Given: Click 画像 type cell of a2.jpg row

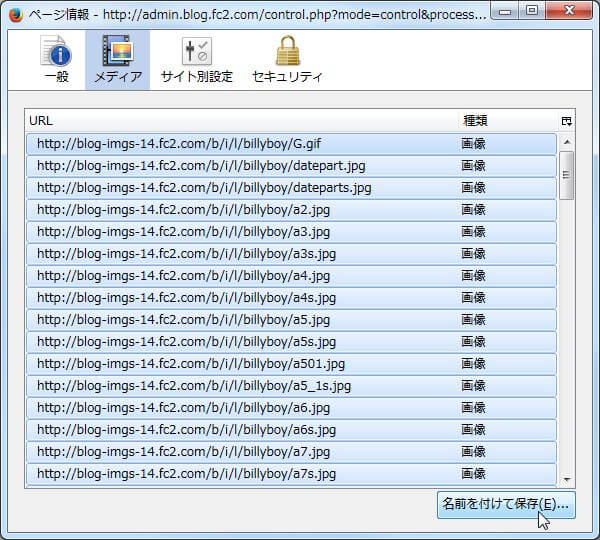Looking at the screenshot, I should tap(473, 210).
